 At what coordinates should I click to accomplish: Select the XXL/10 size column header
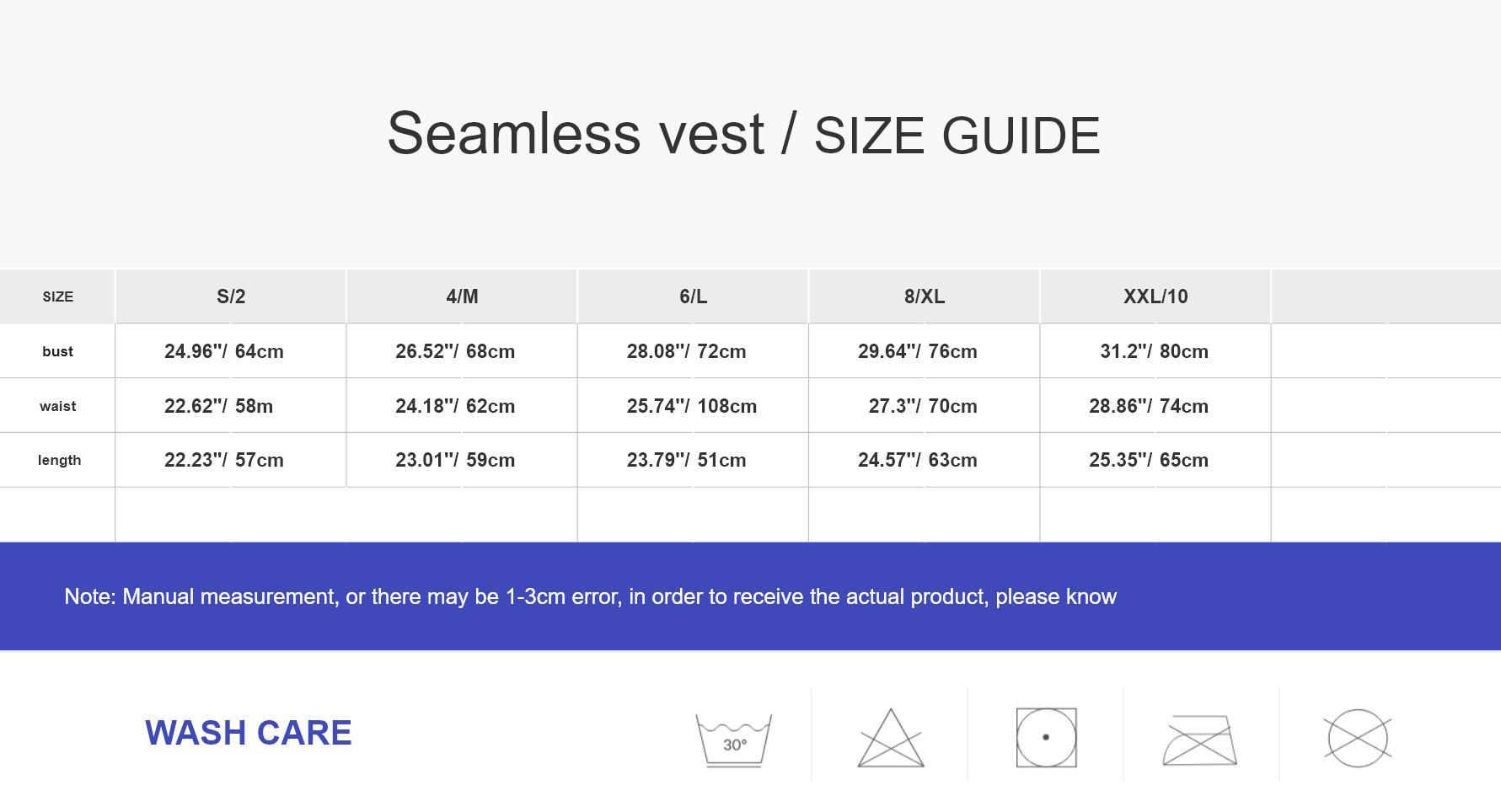point(1155,296)
